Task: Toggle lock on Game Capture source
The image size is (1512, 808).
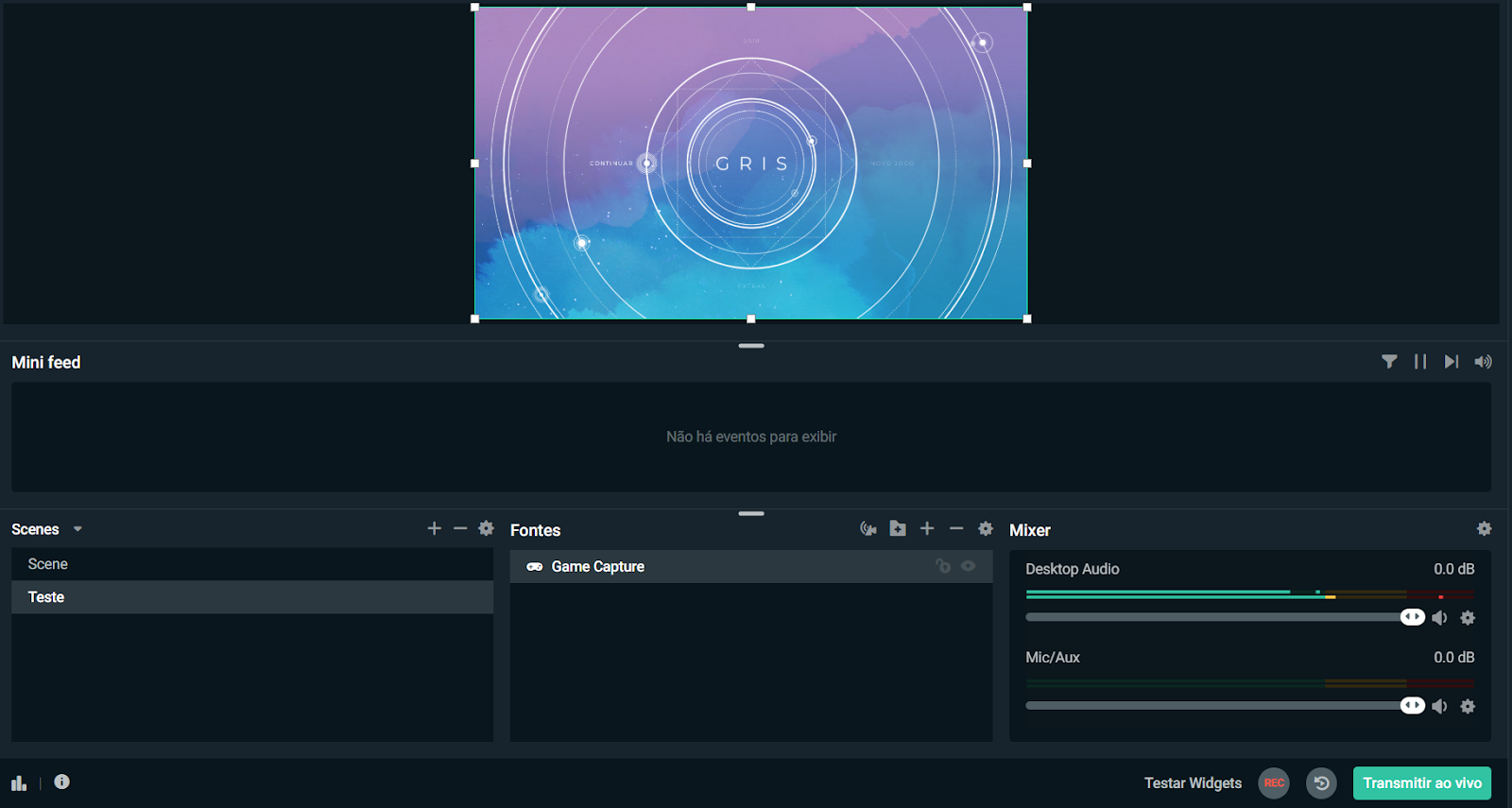Action: pyautogui.click(x=943, y=566)
